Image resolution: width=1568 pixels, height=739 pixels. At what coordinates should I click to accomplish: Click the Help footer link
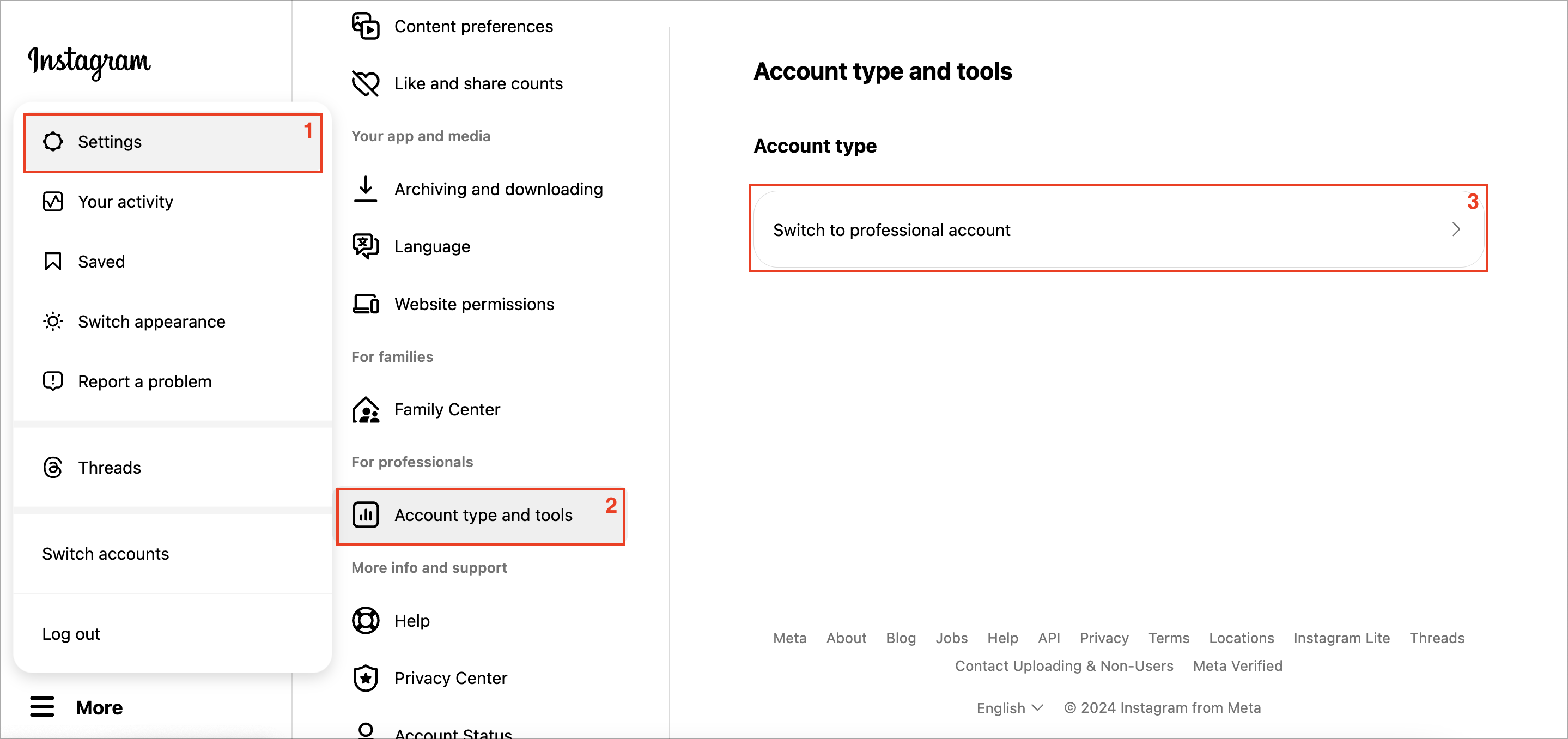click(x=1002, y=638)
